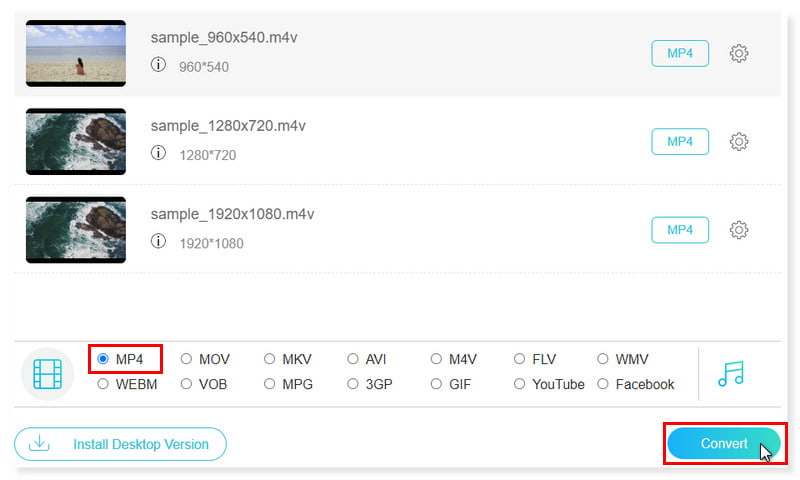Open settings gear for sample_960x540.m4v
This screenshot has width=800, height=480.
(x=739, y=54)
